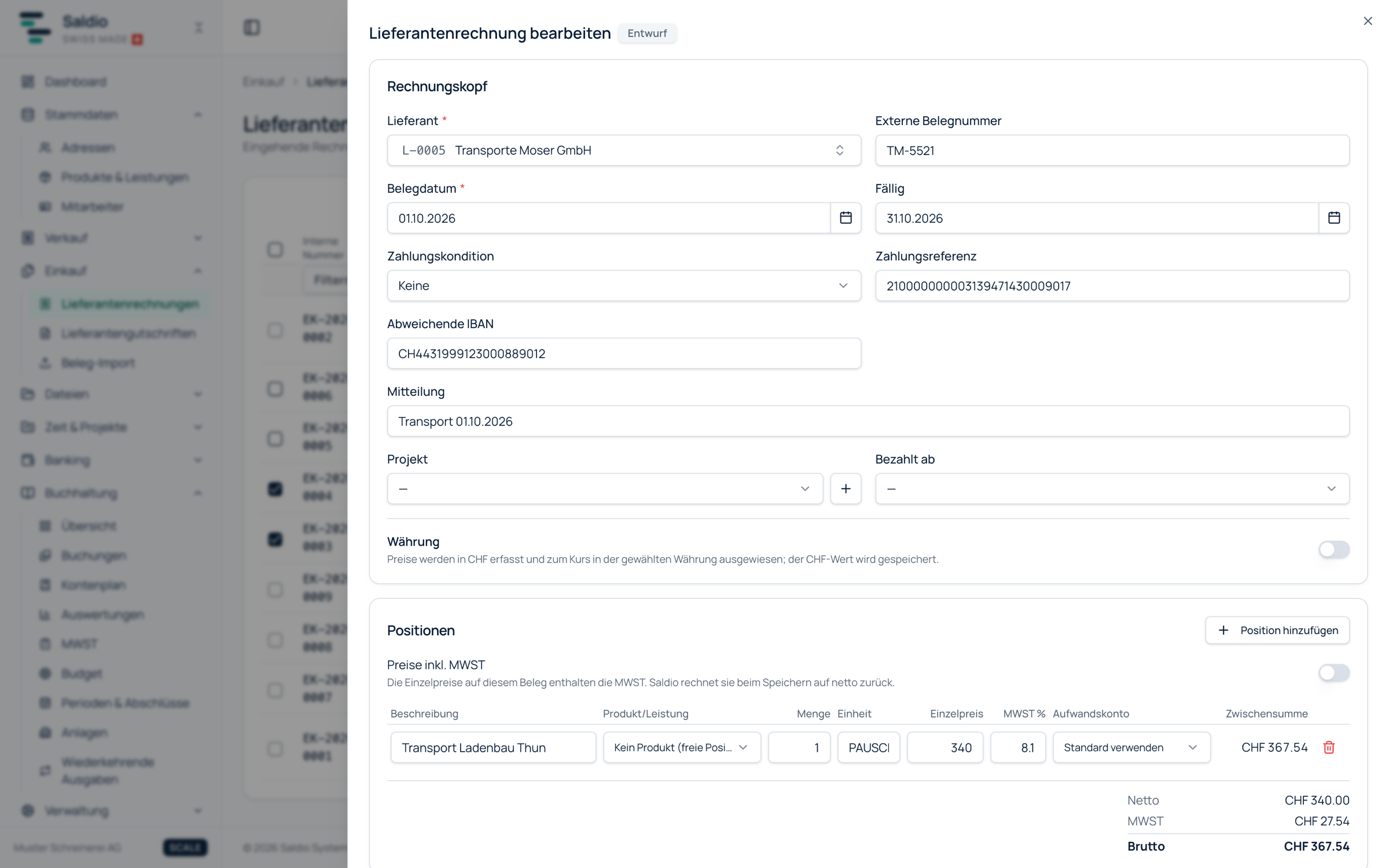This screenshot has width=1389, height=868.
Task: Open the Lieferant selector
Action: 624,150
